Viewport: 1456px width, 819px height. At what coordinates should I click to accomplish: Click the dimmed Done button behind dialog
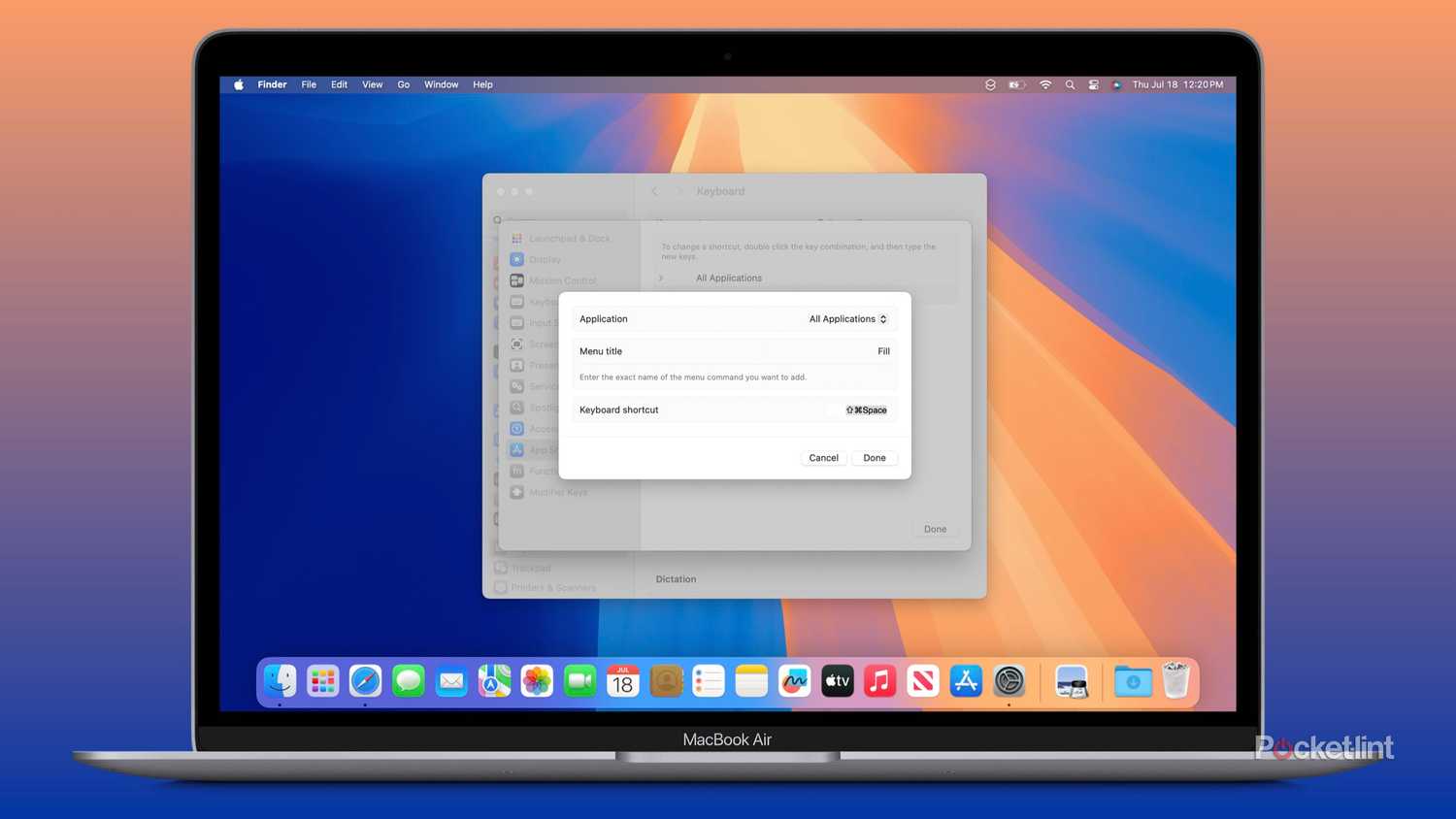935,529
